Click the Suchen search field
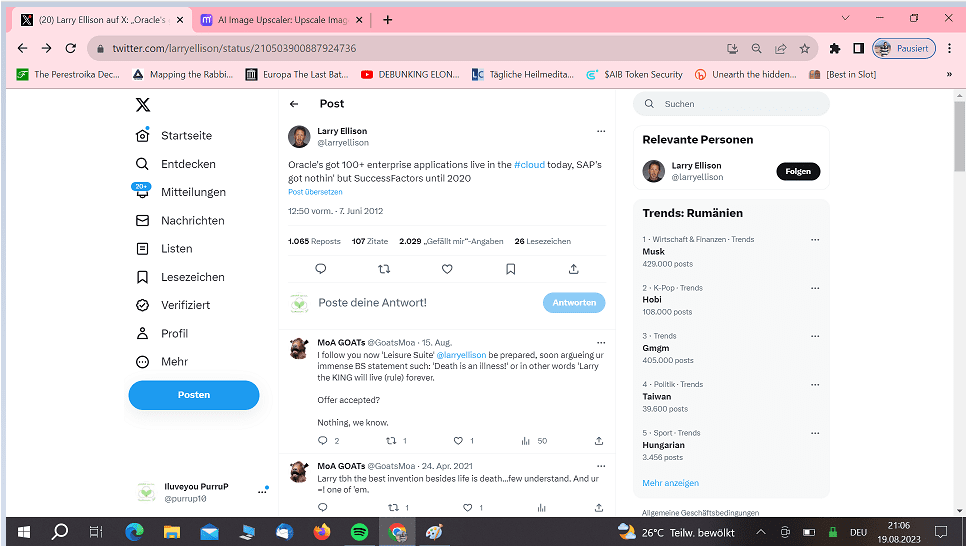This screenshot has height=547, width=968. point(740,104)
